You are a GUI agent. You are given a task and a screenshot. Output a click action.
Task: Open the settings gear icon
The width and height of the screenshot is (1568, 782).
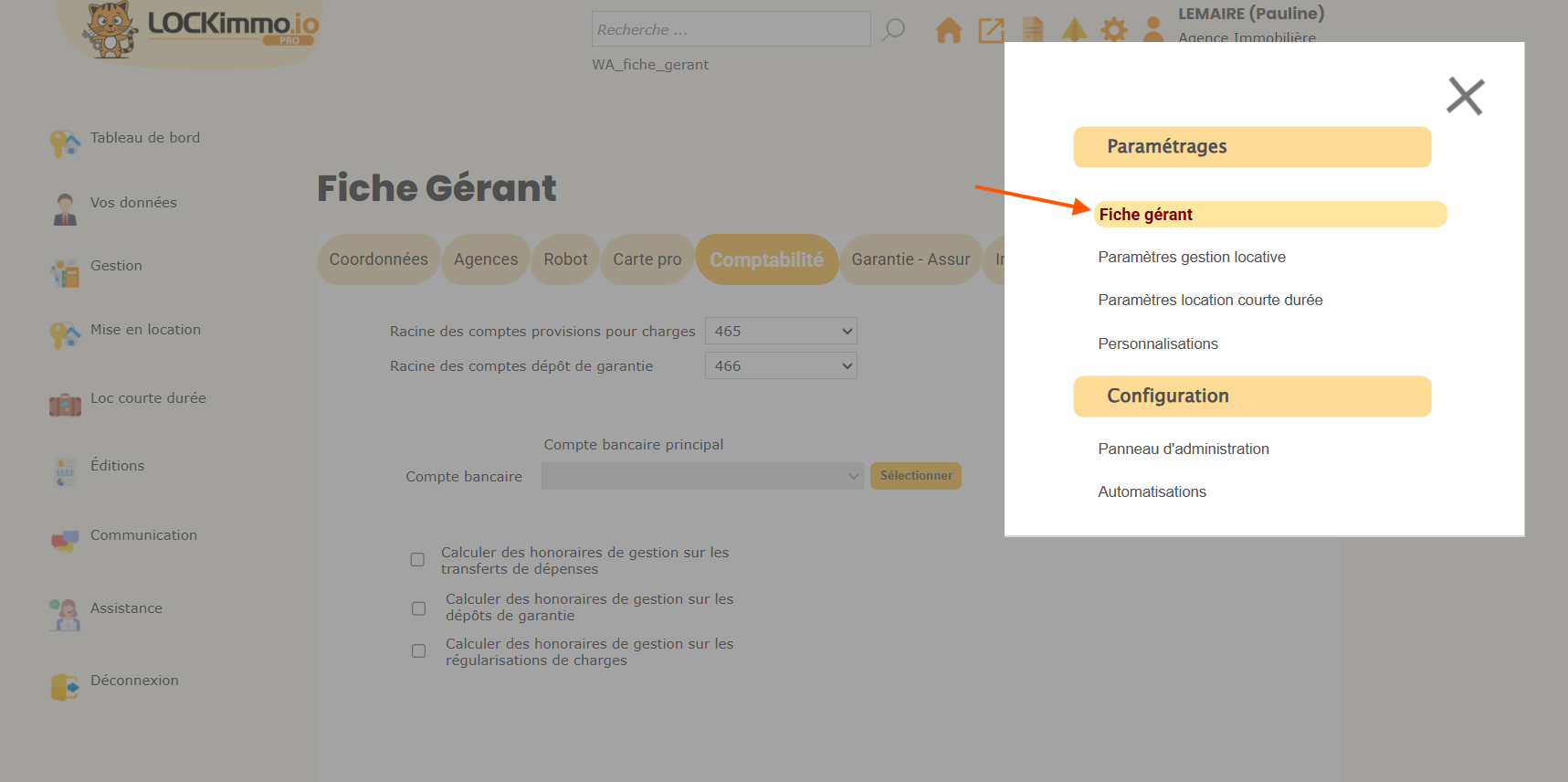[x=1113, y=30]
